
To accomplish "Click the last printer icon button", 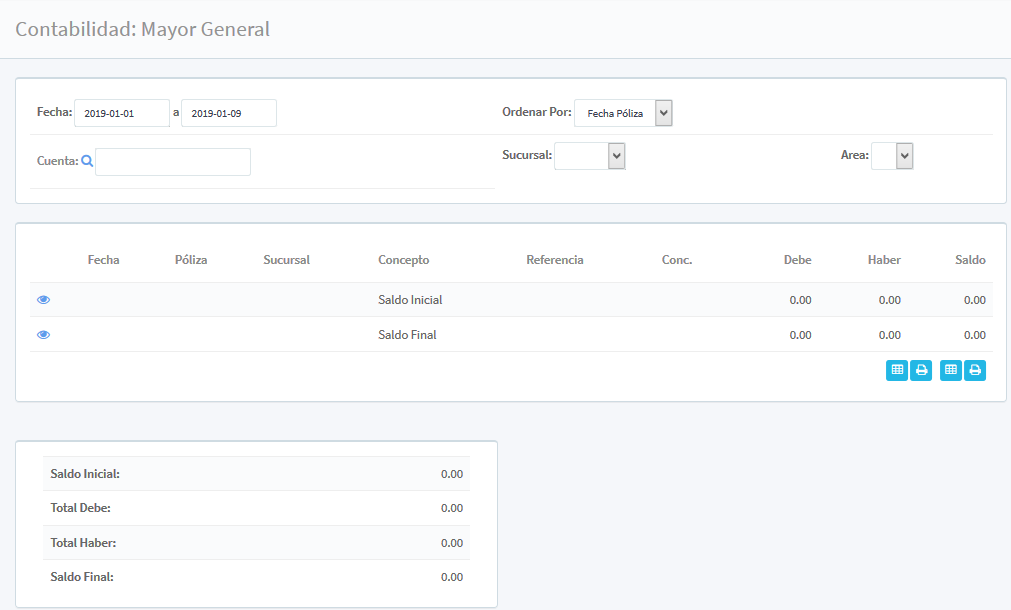I will [975, 370].
